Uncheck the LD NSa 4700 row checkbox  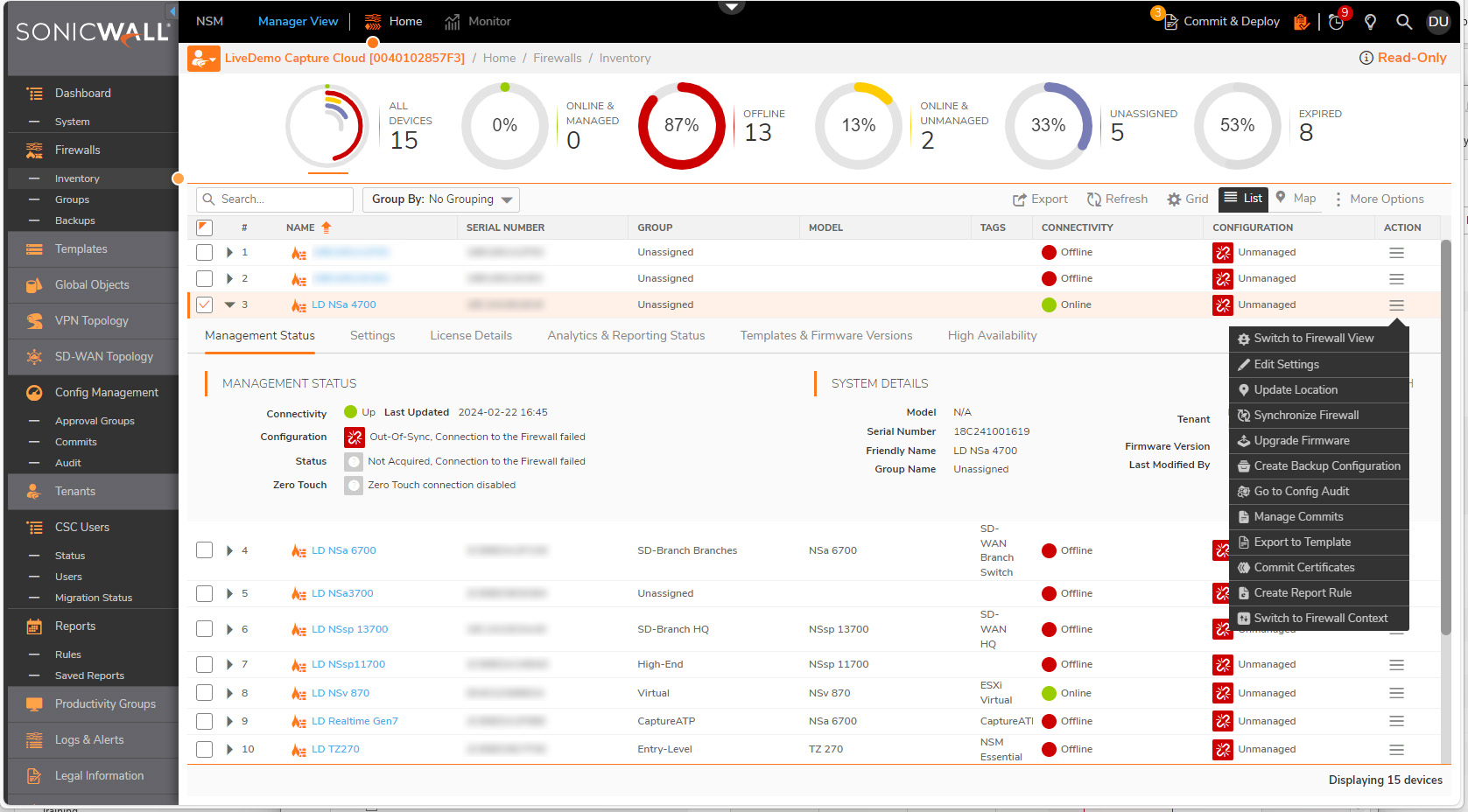point(204,305)
